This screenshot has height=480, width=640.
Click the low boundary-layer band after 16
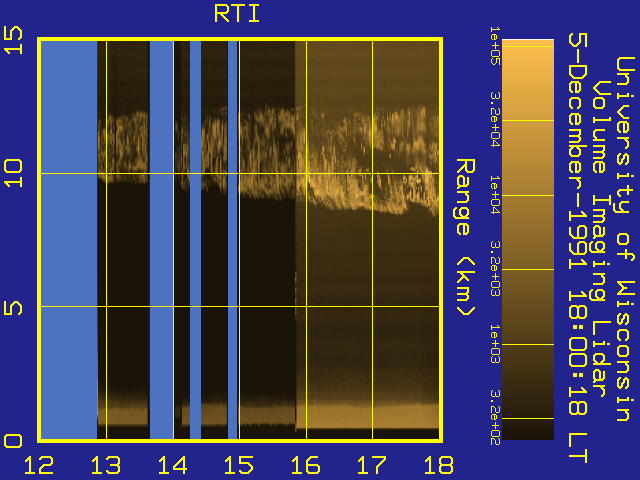367,416
